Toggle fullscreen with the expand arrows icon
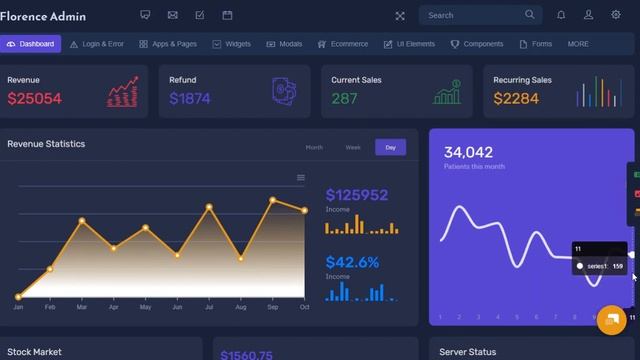 (400, 16)
